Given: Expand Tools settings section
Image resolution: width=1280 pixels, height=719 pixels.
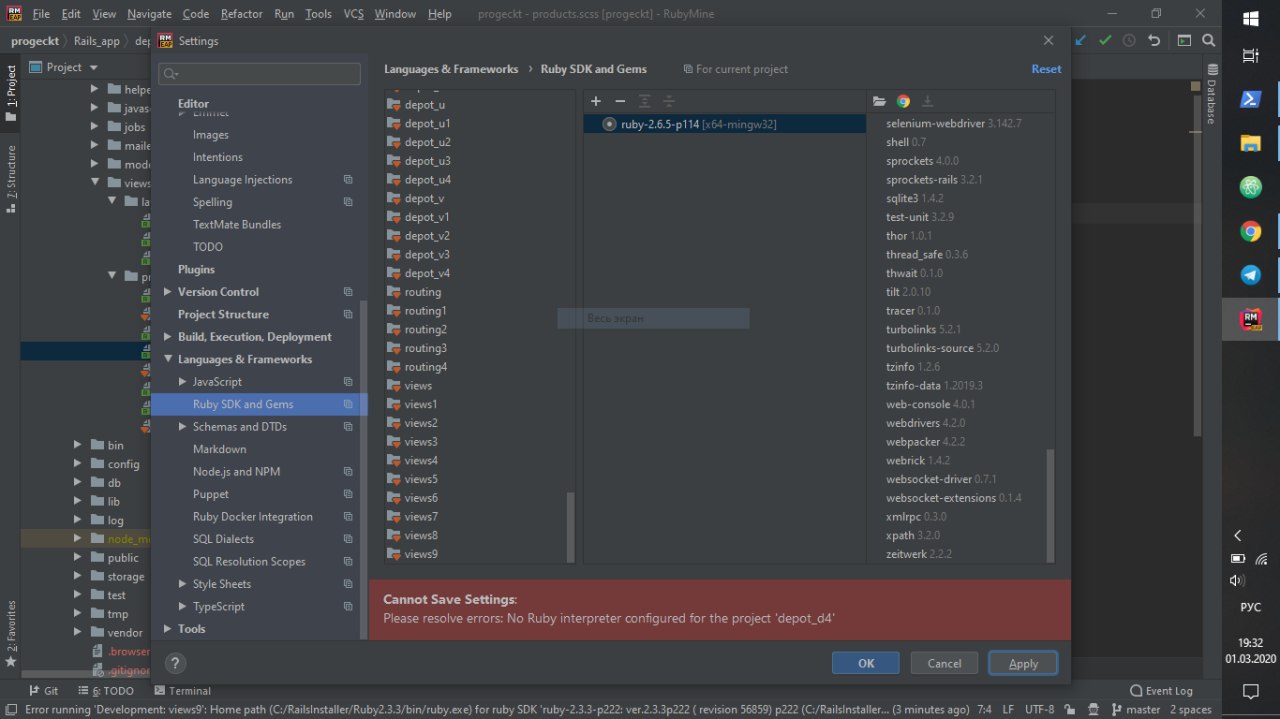Looking at the screenshot, I should 167,629.
